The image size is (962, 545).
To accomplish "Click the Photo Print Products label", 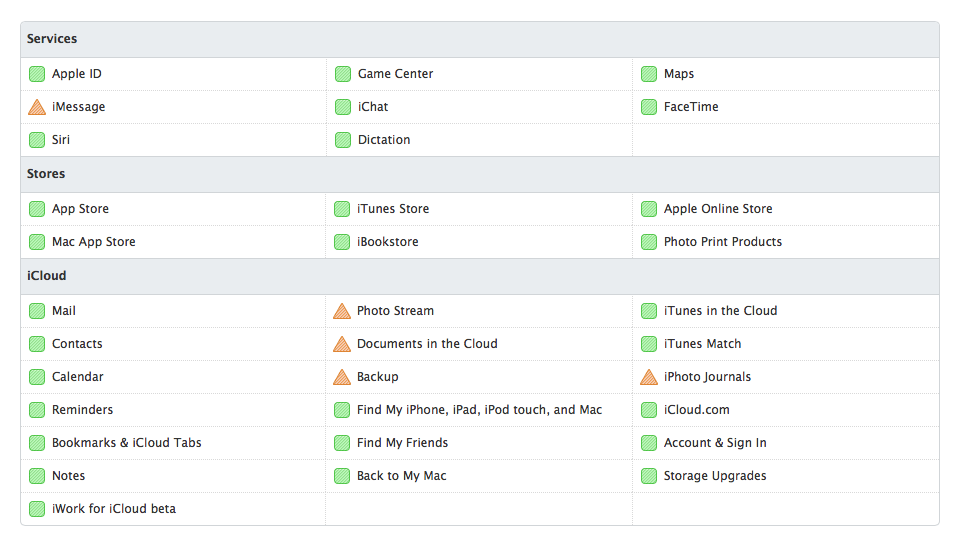I will [x=723, y=242].
